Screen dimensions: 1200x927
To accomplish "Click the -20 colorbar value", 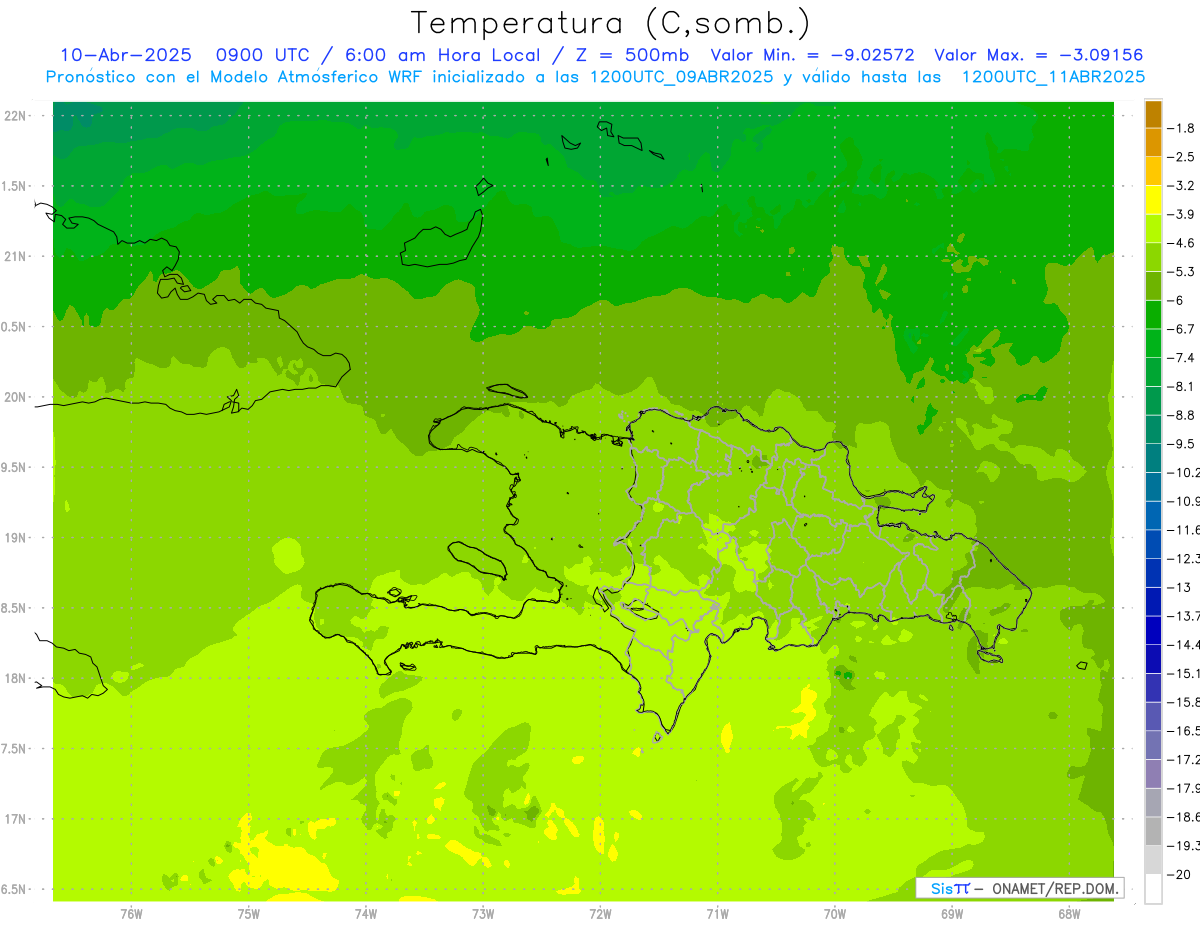I will pyautogui.click(x=1180, y=874).
